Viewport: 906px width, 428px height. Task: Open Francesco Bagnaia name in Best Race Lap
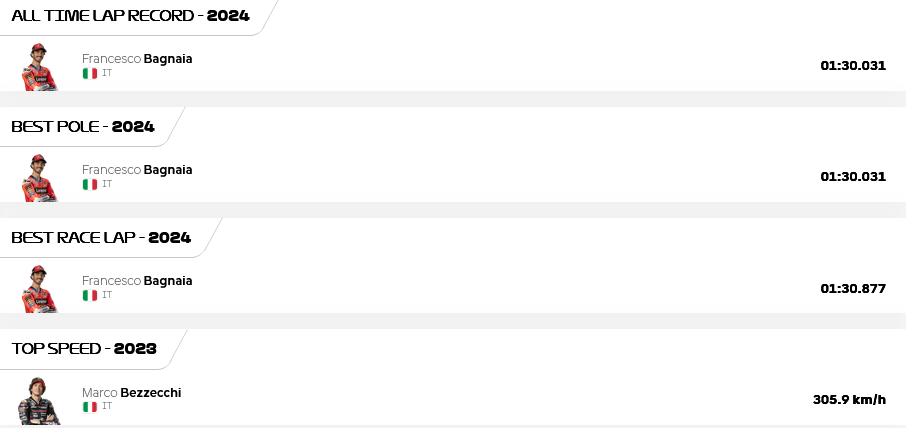(x=137, y=281)
